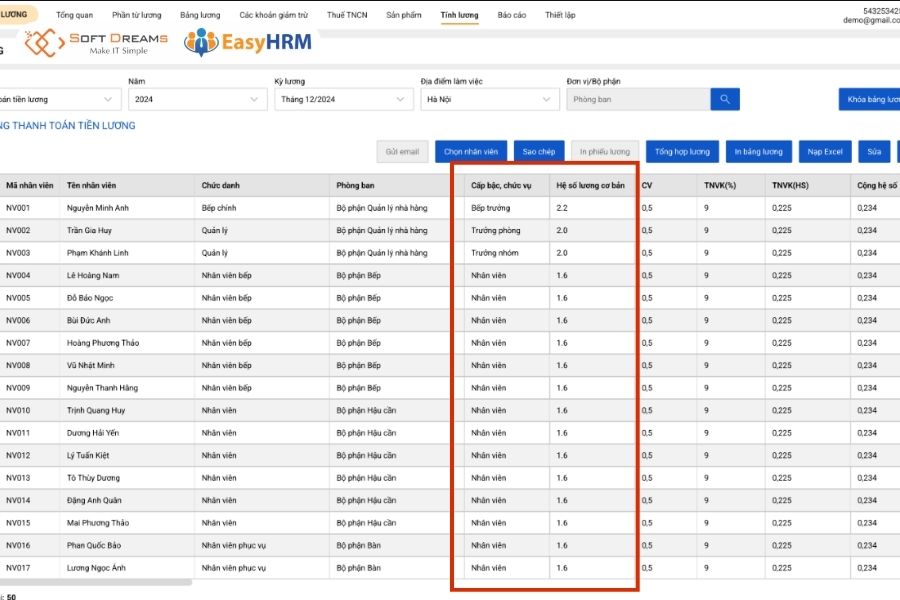Go to Phân tử lương menu
The image size is (900, 600).
click(x=137, y=15)
